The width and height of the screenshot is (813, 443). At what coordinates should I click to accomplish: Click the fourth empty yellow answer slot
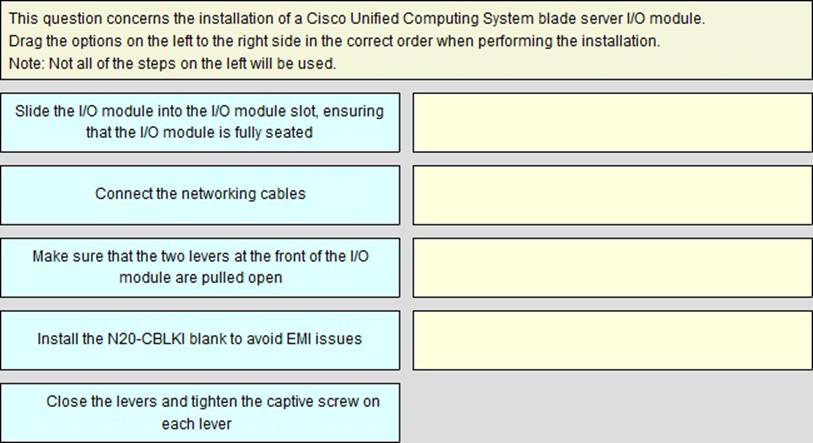(612, 340)
